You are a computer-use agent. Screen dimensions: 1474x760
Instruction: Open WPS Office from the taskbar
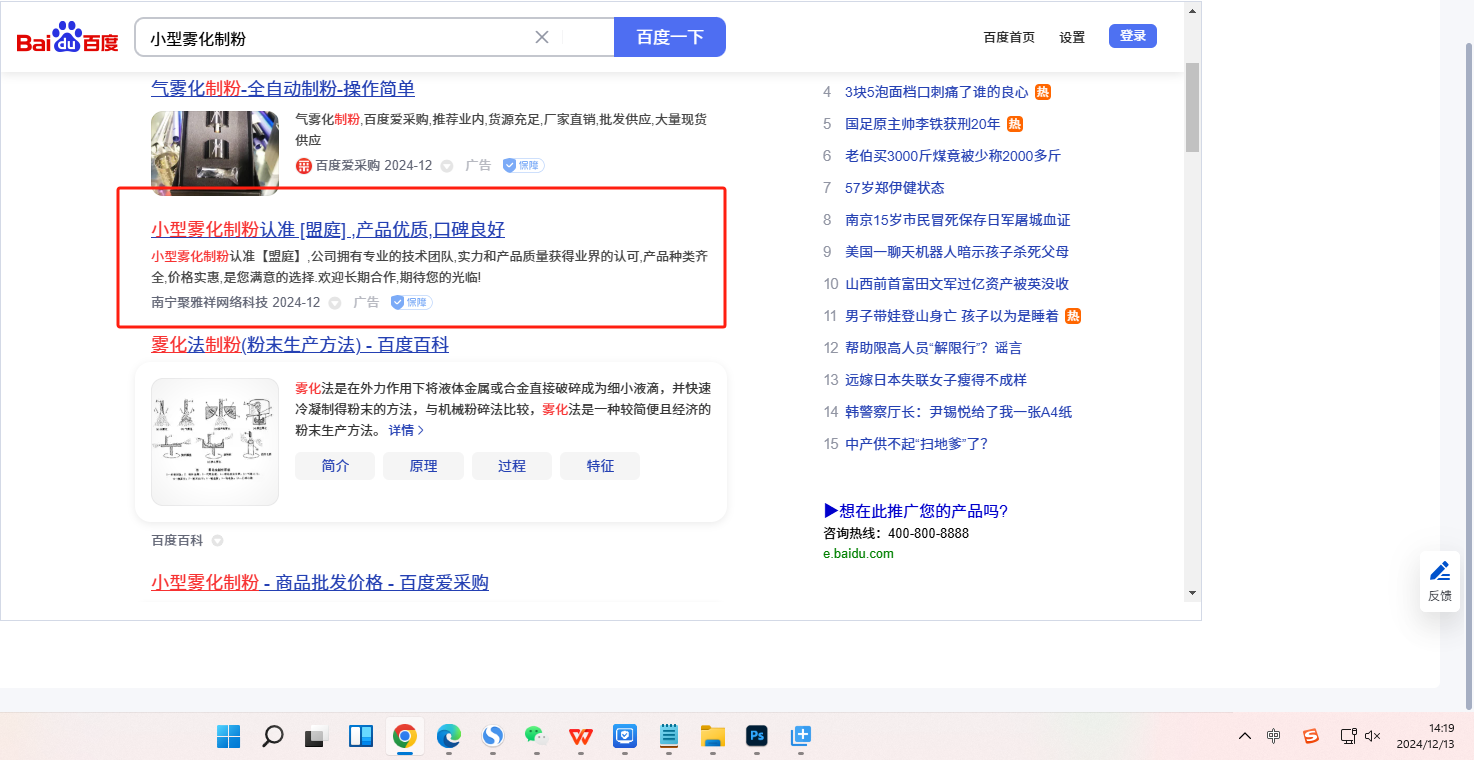coord(581,737)
